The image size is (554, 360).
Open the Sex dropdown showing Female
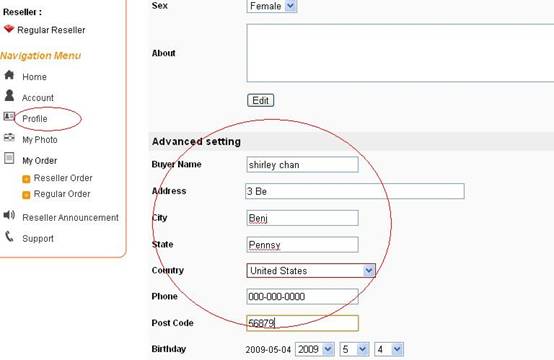[x=272, y=6]
